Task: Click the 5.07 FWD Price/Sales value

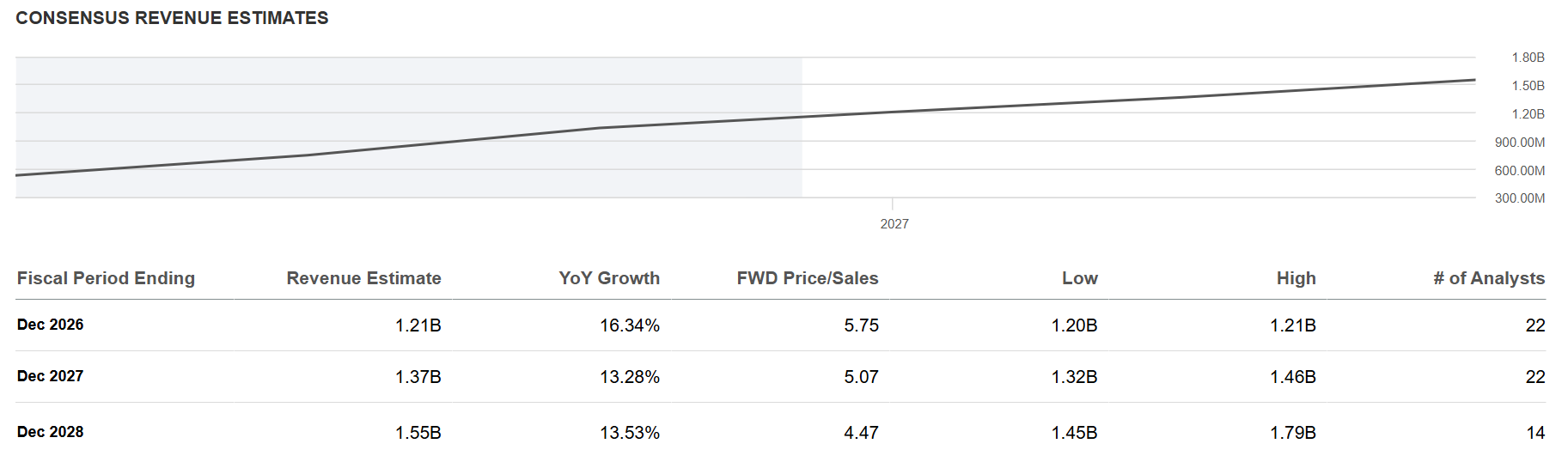Action: pyautogui.click(x=861, y=377)
